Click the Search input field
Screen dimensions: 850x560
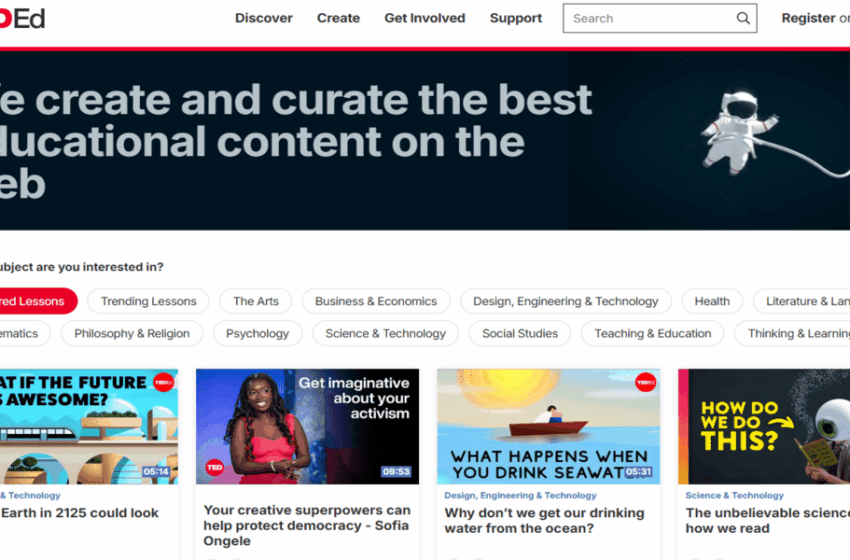pyautogui.click(x=660, y=18)
